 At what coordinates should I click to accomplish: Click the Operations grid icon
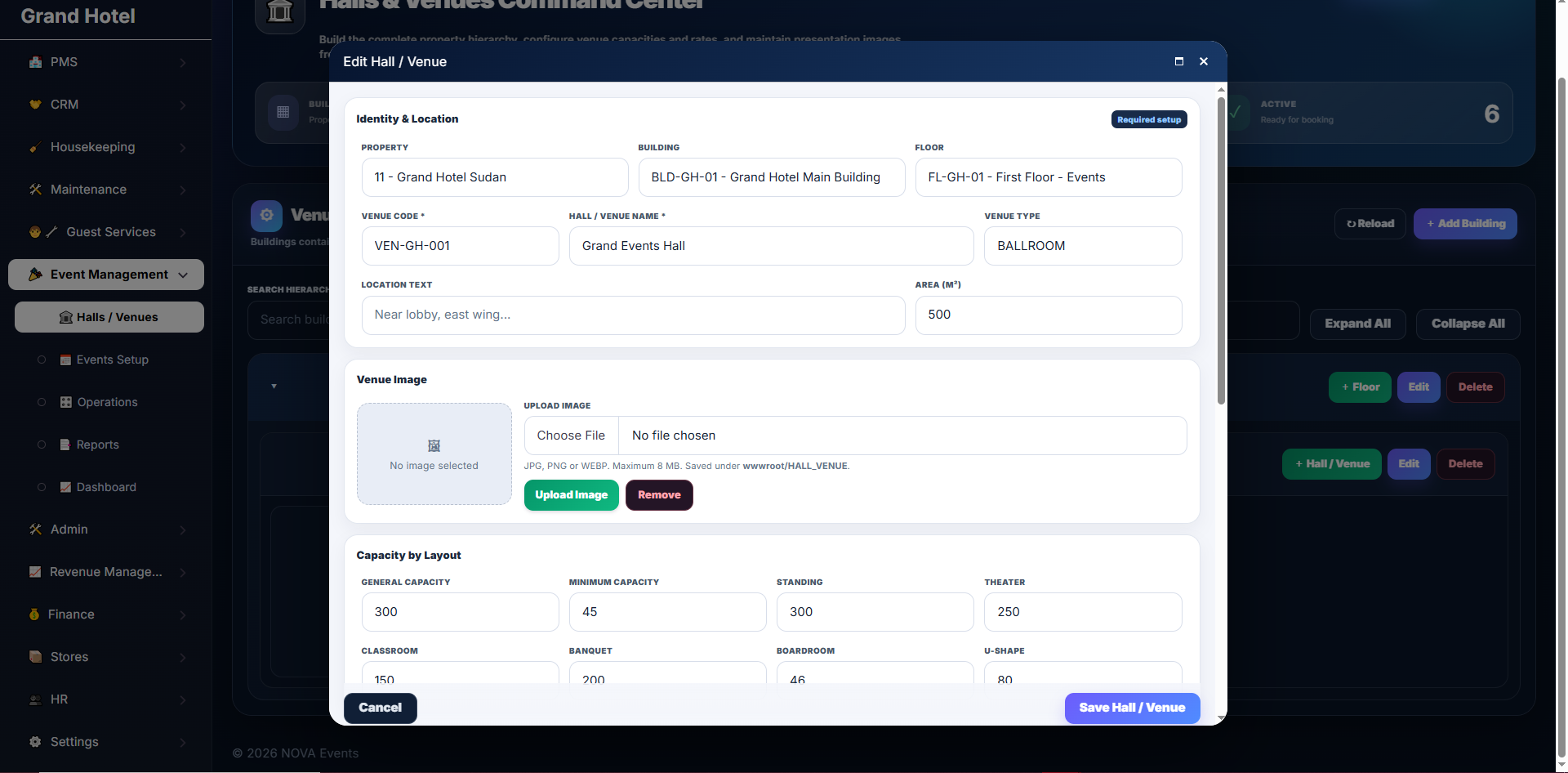(x=66, y=402)
